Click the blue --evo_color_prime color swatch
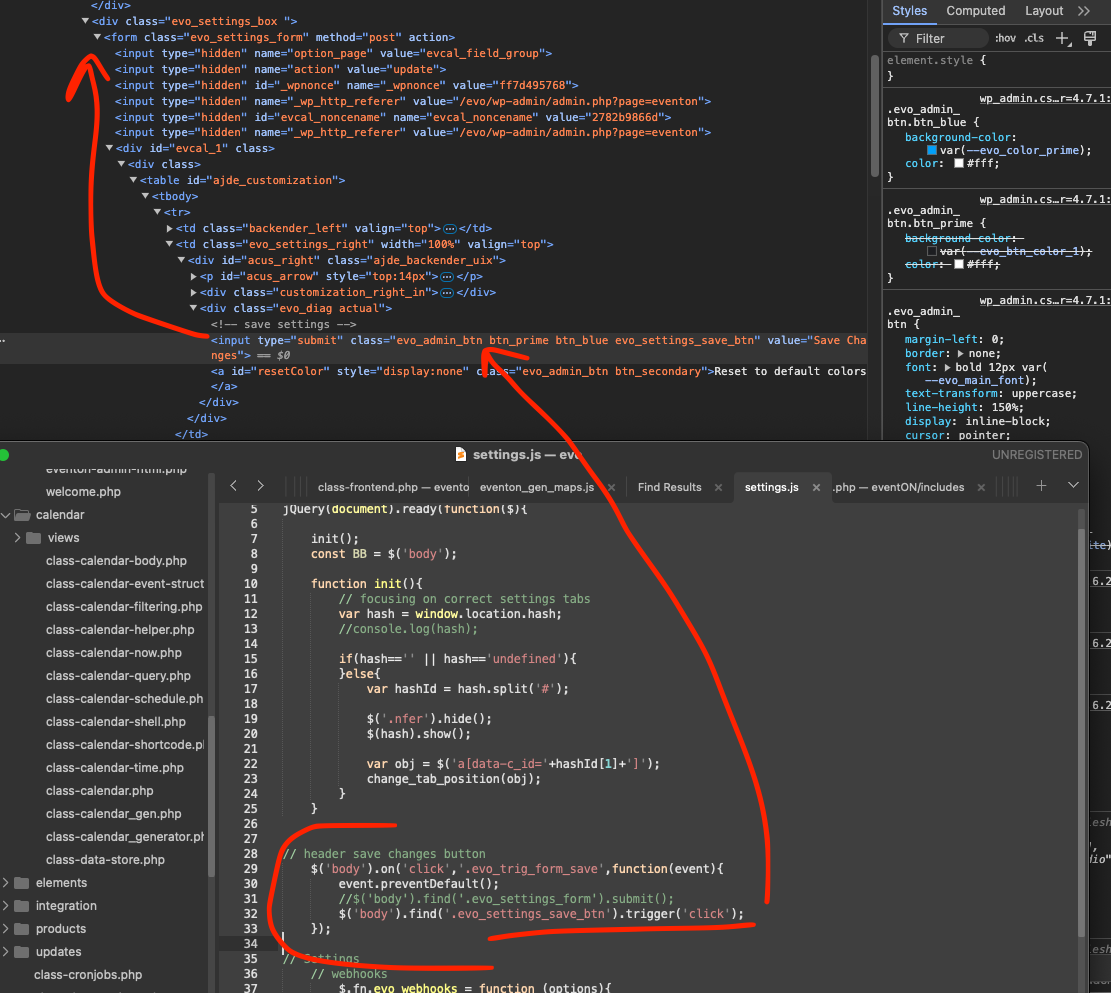 pos(932,150)
